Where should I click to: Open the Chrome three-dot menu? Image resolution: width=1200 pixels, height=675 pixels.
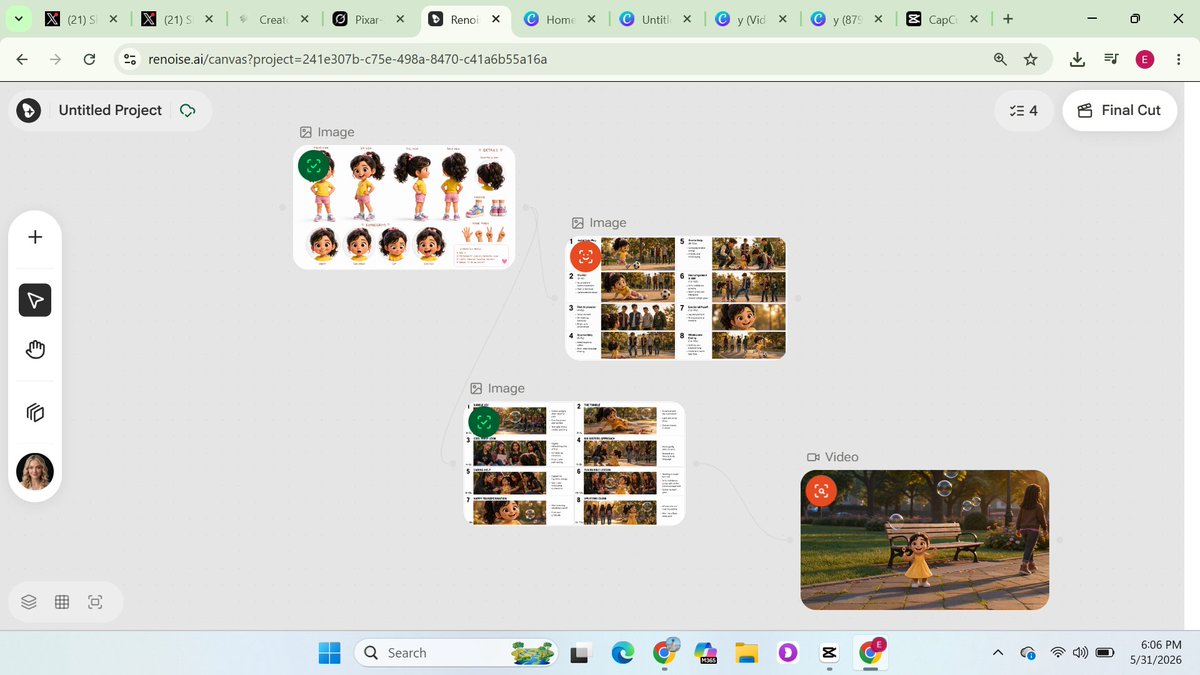pyautogui.click(x=1179, y=59)
